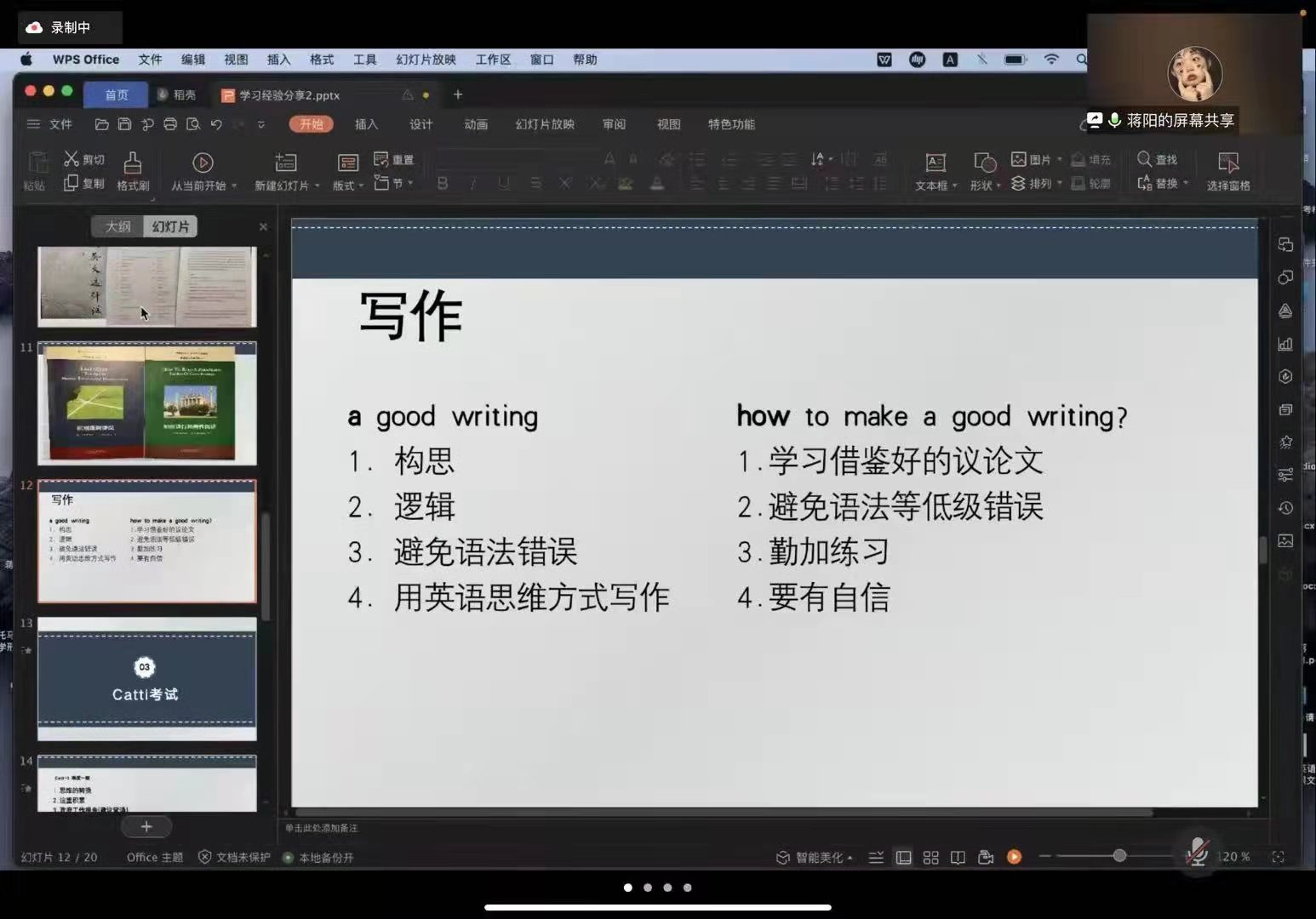
Task: Click the print icon in quick access toolbar
Action: pyautogui.click(x=170, y=124)
